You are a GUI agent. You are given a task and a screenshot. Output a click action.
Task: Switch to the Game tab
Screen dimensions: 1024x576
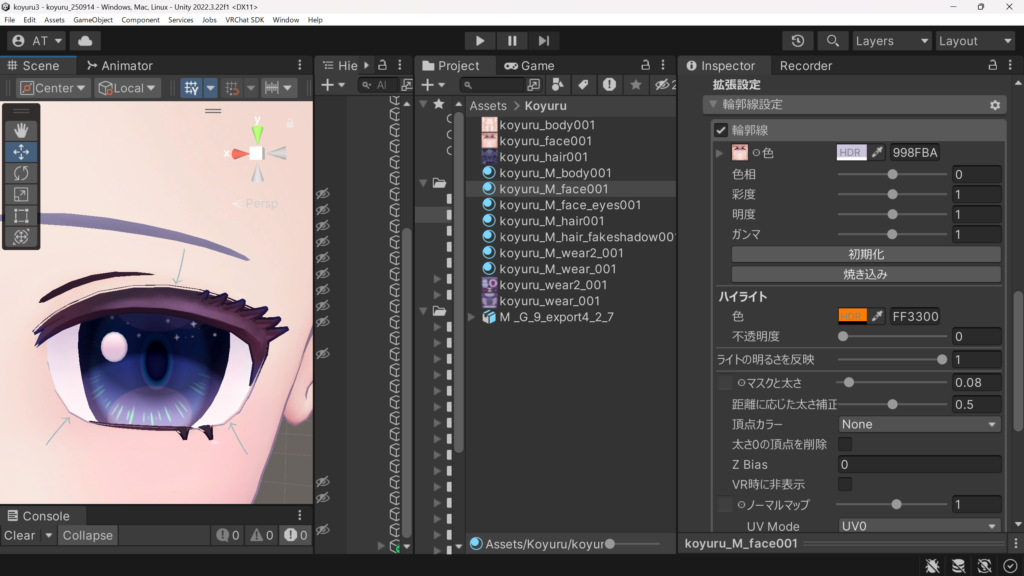click(530, 65)
